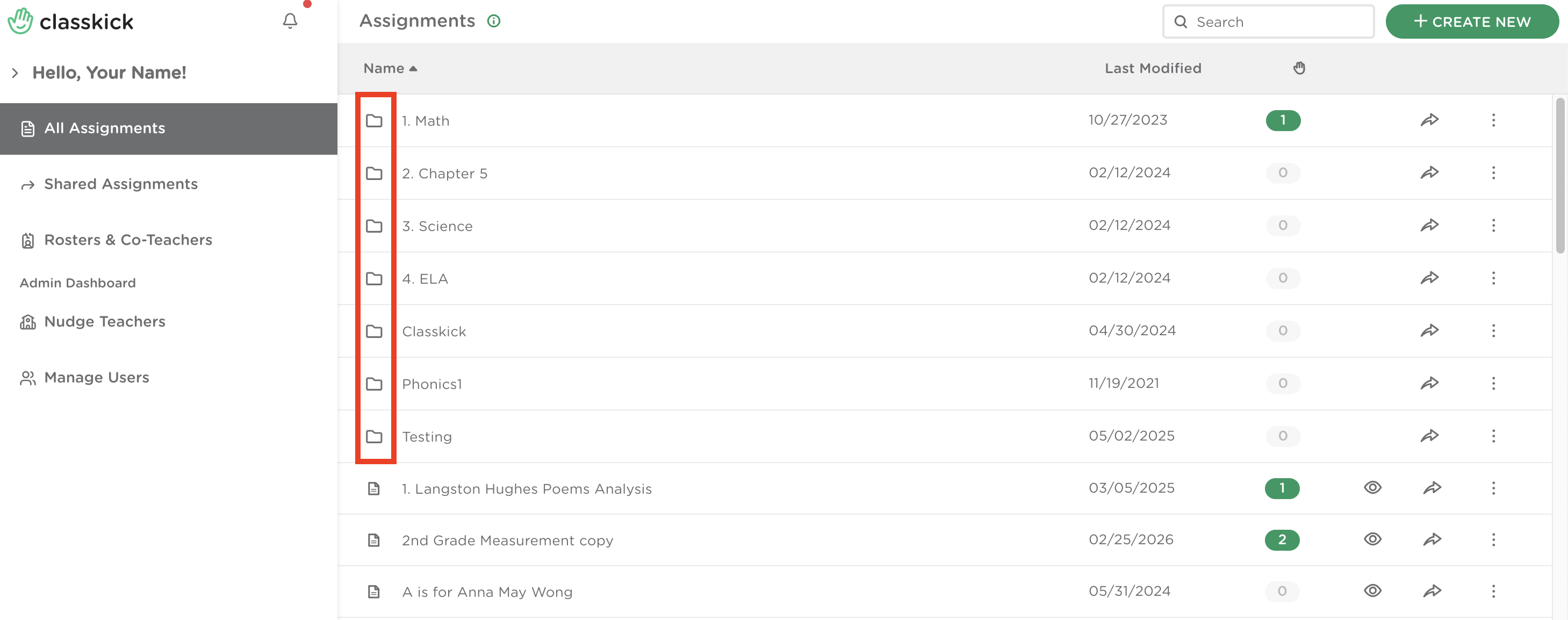
Task: Open Nudge Teachers
Action: (x=104, y=321)
